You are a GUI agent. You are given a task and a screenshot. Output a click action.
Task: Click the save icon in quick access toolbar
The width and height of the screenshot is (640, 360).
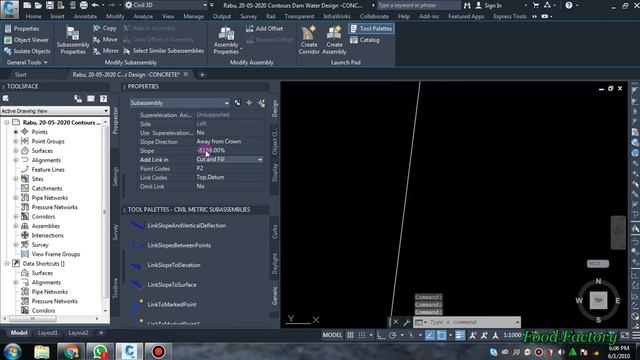tap(49, 5)
